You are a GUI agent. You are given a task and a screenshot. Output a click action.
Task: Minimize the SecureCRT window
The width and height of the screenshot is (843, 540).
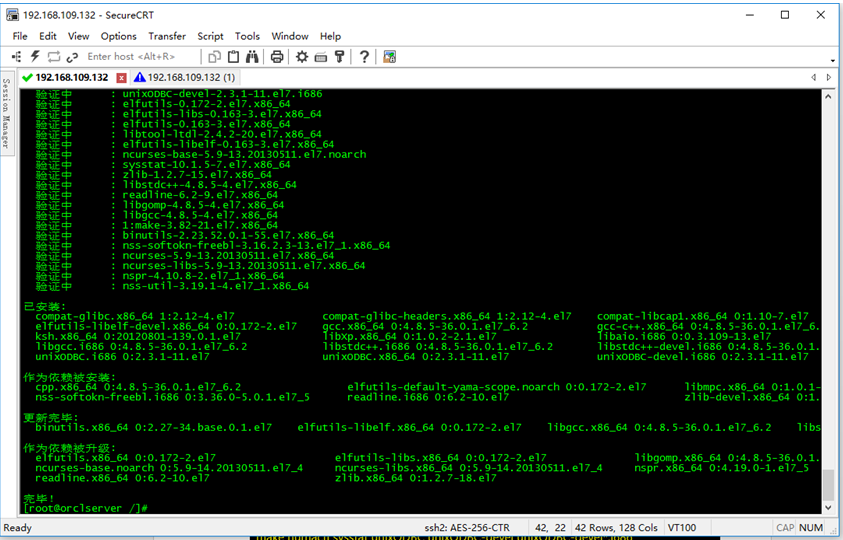click(750, 15)
